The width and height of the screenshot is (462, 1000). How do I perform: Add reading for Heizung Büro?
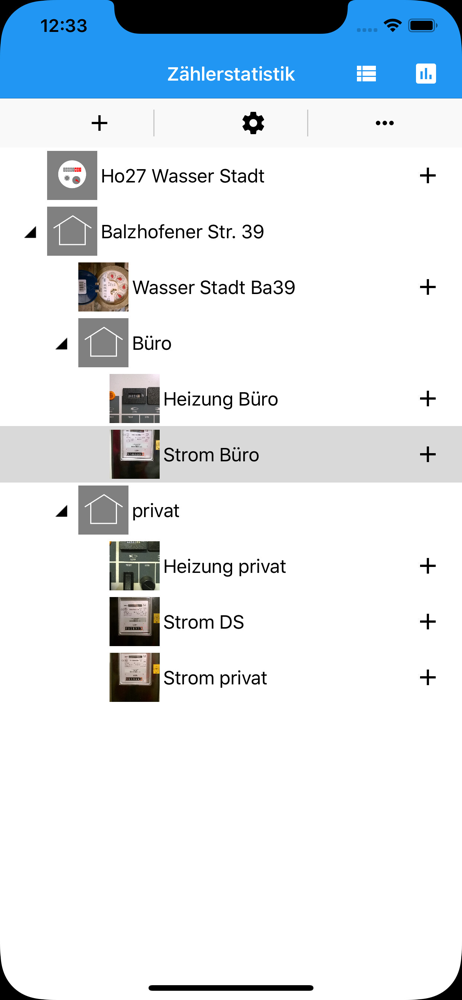pyautogui.click(x=428, y=399)
